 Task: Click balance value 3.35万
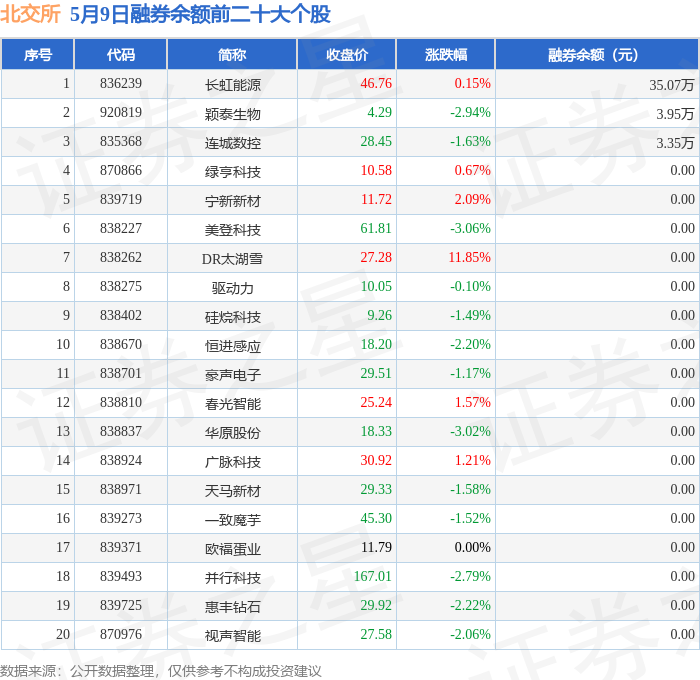pyautogui.click(x=675, y=142)
